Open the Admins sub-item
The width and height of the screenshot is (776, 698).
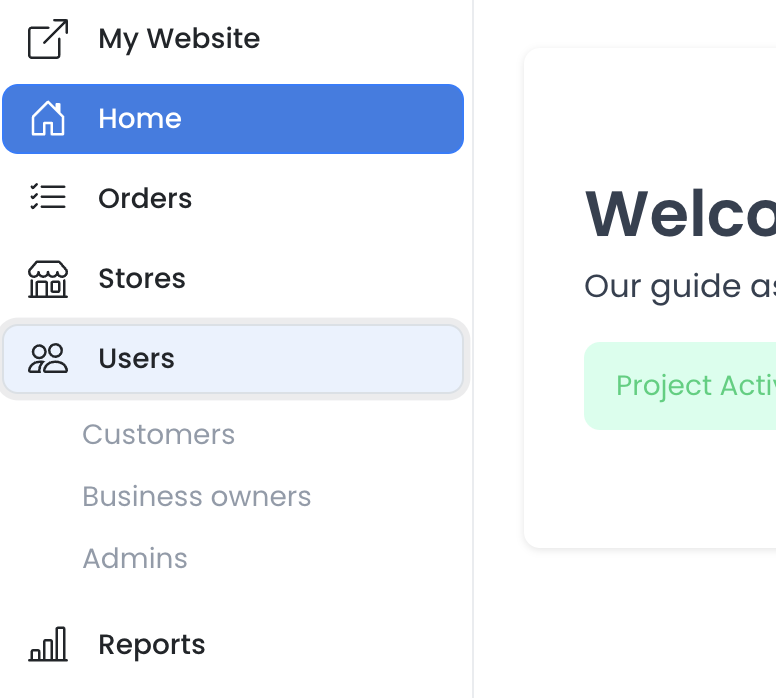[135, 558]
